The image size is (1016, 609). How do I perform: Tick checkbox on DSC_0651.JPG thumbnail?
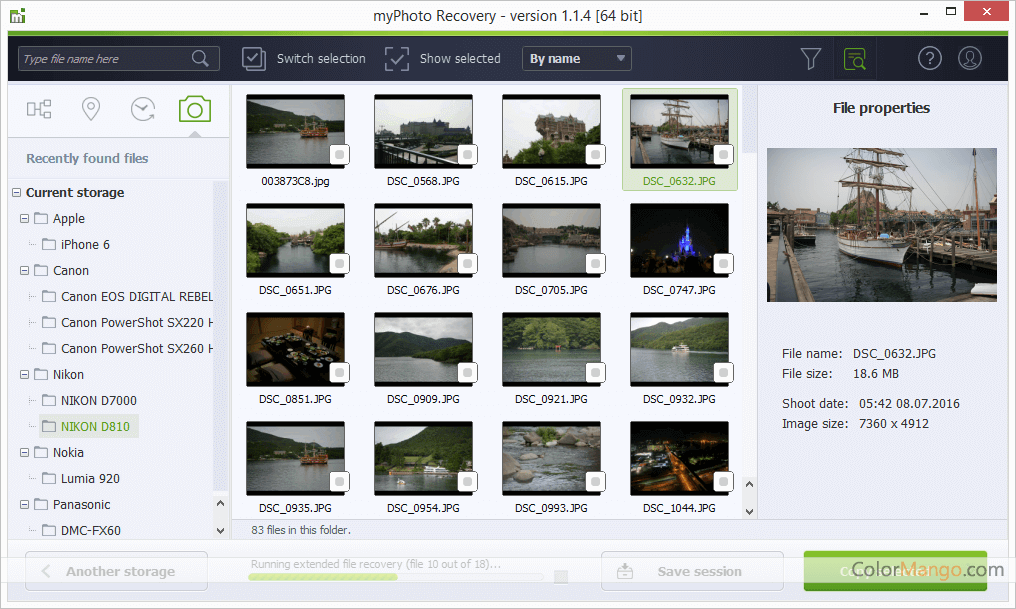click(x=340, y=263)
